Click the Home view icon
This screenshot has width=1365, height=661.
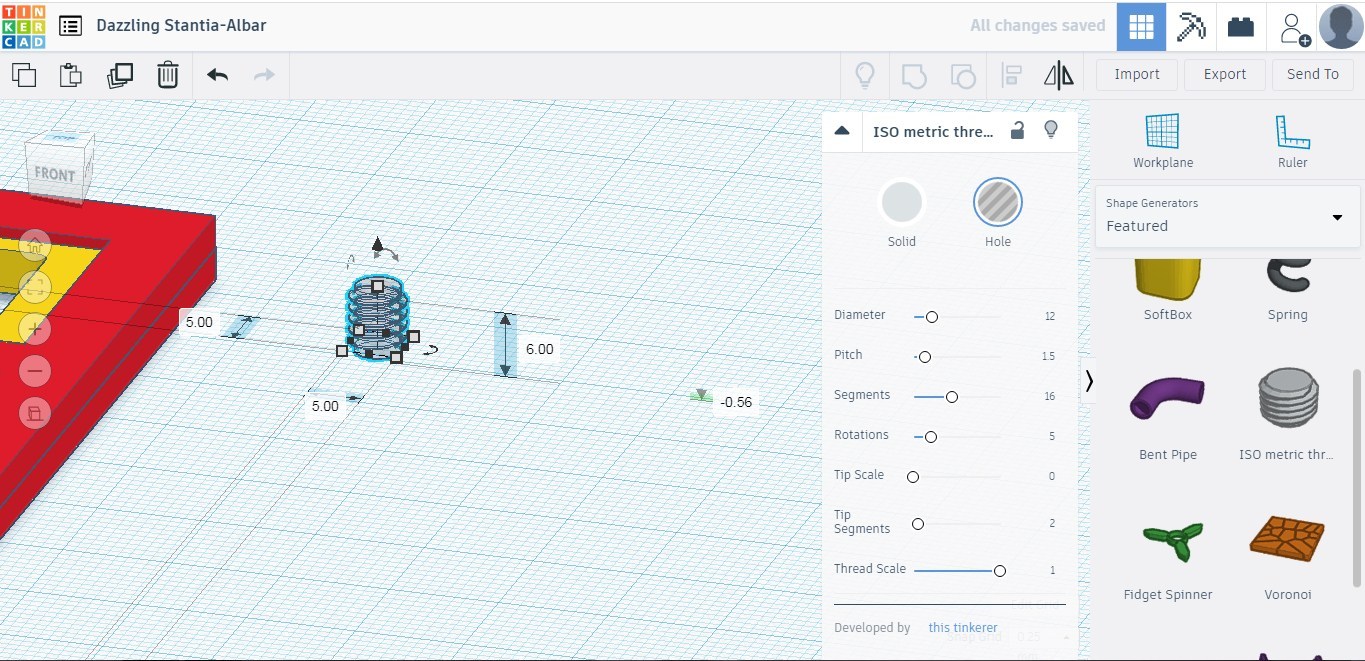tap(35, 243)
